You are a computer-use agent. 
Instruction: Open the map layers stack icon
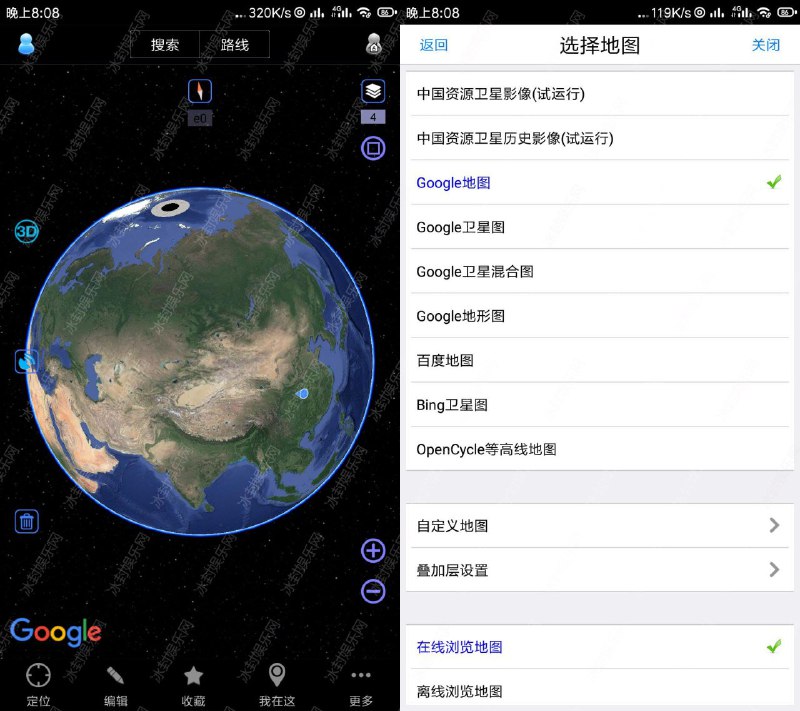(x=373, y=91)
